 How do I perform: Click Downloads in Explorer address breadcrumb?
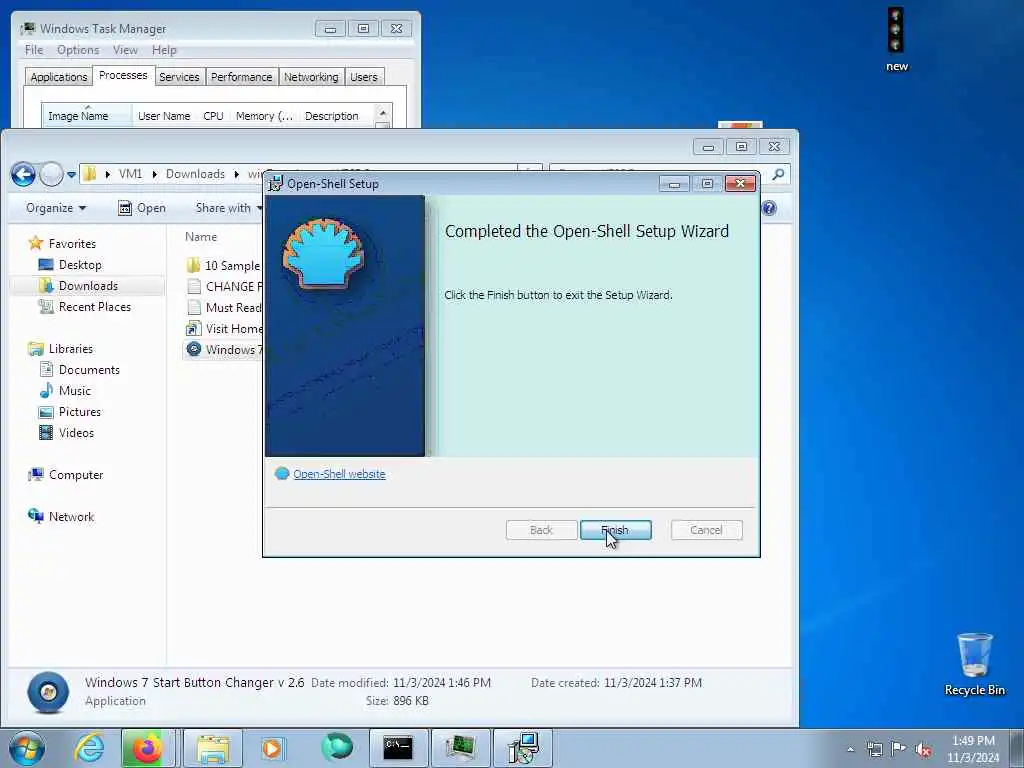point(195,174)
